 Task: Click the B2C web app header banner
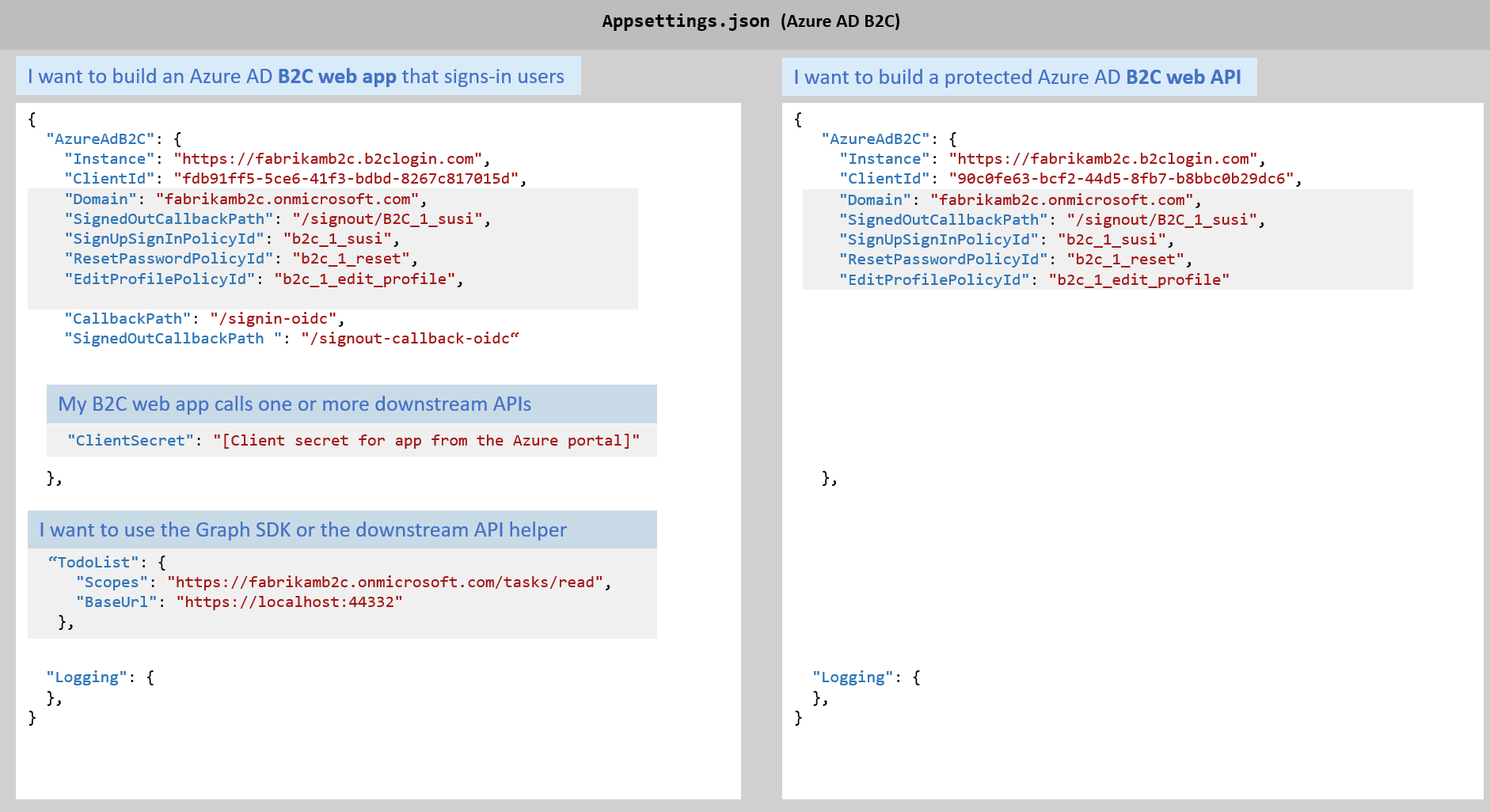296,76
